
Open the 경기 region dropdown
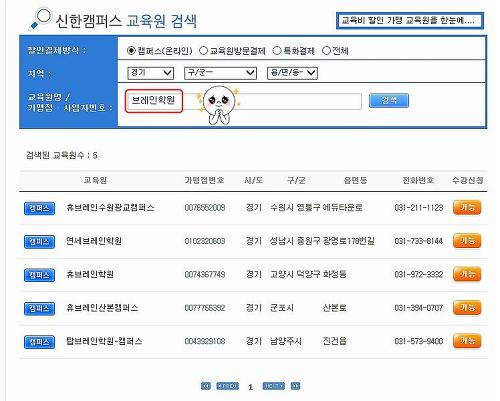[151, 73]
